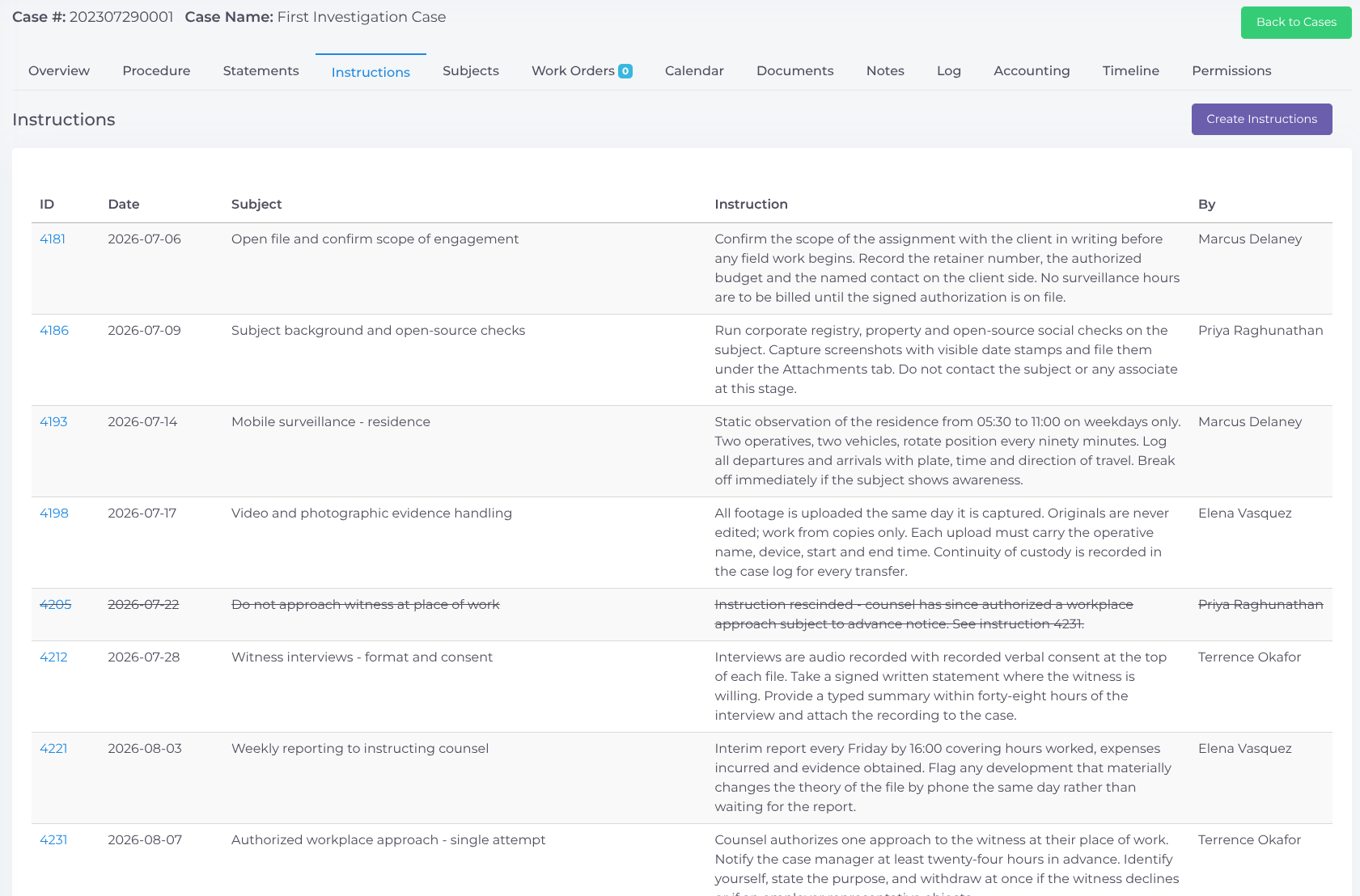The width and height of the screenshot is (1360, 896).
Task: Click the By column header
Action: [x=1206, y=205]
